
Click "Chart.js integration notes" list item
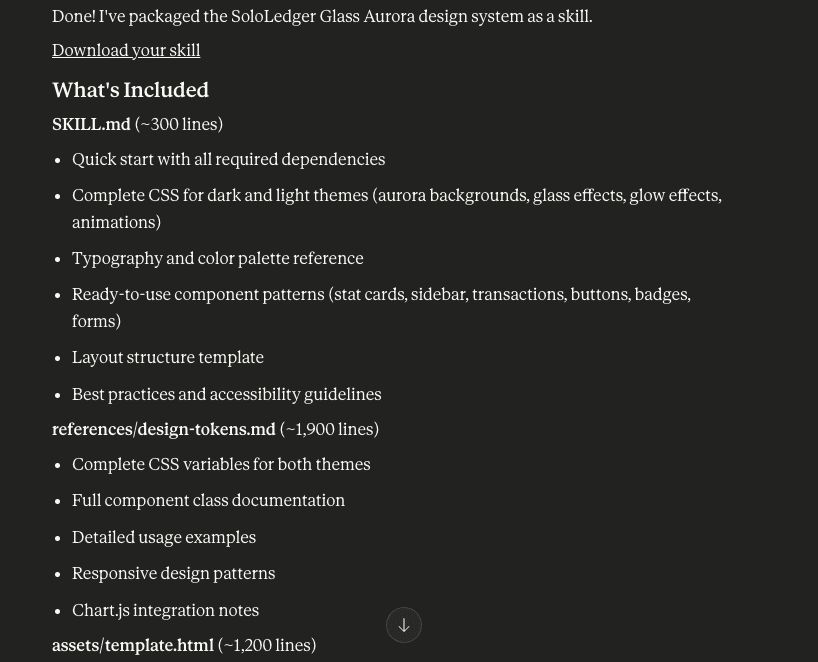pos(165,610)
